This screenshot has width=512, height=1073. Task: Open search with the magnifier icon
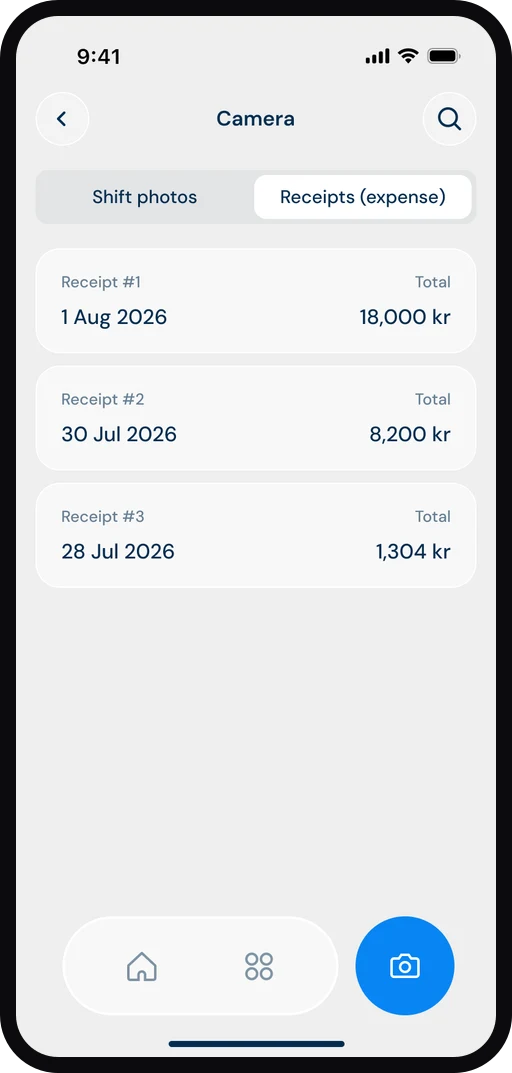tap(450, 119)
